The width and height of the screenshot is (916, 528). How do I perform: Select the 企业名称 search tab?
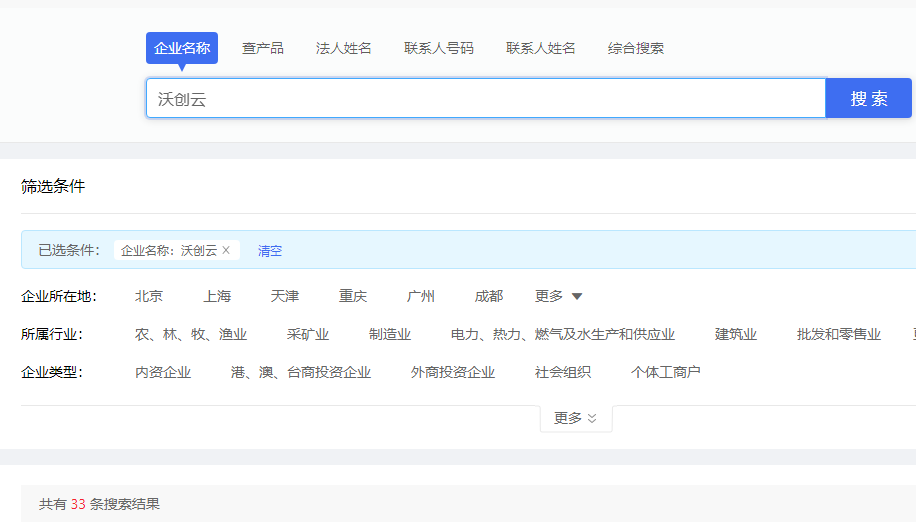(182, 48)
